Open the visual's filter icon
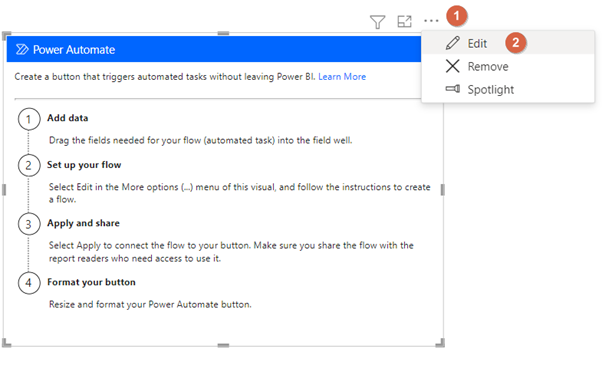This screenshot has width=602, height=375. click(x=377, y=21)
